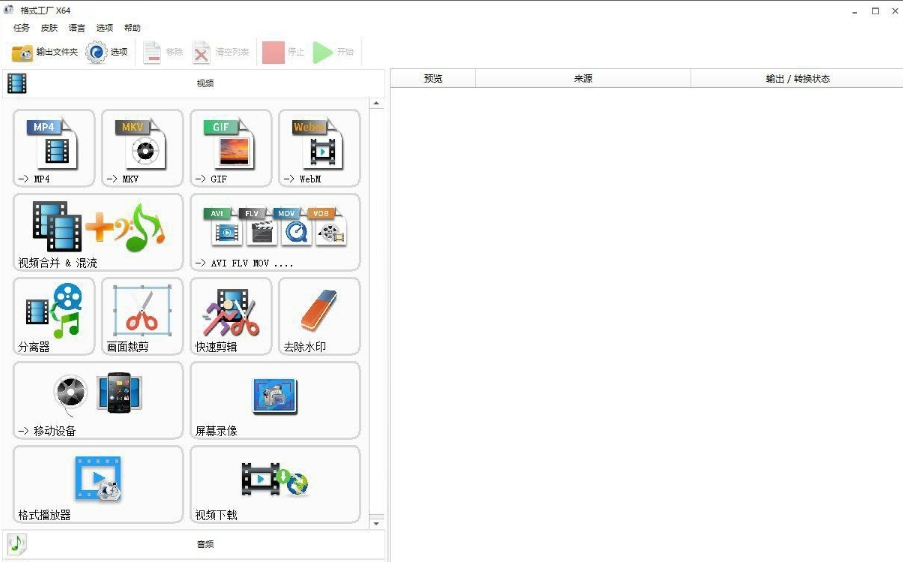This screenshot has height=562, width=903.
Task: Open the 皮肤 menu
Action: click(x=49, y=28)
